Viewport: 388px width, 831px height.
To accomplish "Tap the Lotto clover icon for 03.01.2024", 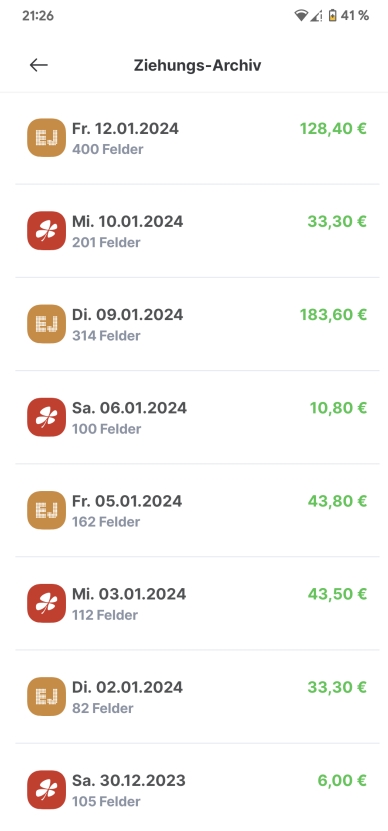I will point(47,603).
